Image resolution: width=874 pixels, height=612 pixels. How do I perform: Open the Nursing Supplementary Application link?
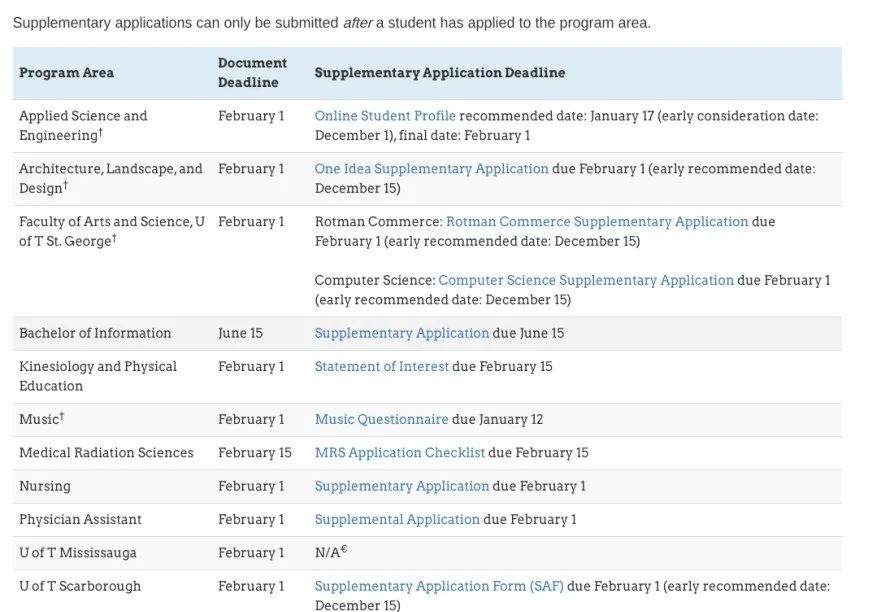pyautogui.click(x=402, y=486)
